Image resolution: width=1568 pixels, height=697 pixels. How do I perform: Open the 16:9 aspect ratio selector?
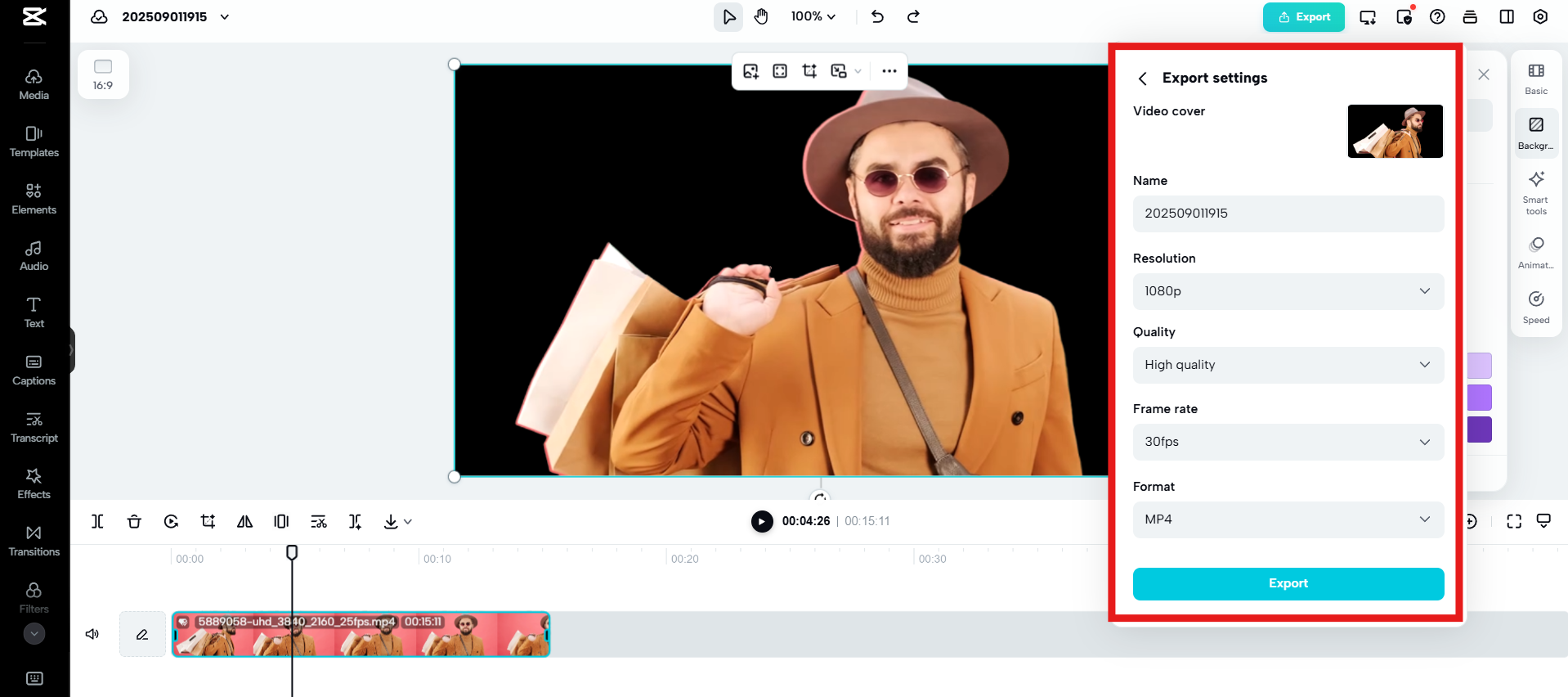tap(103, 74)
